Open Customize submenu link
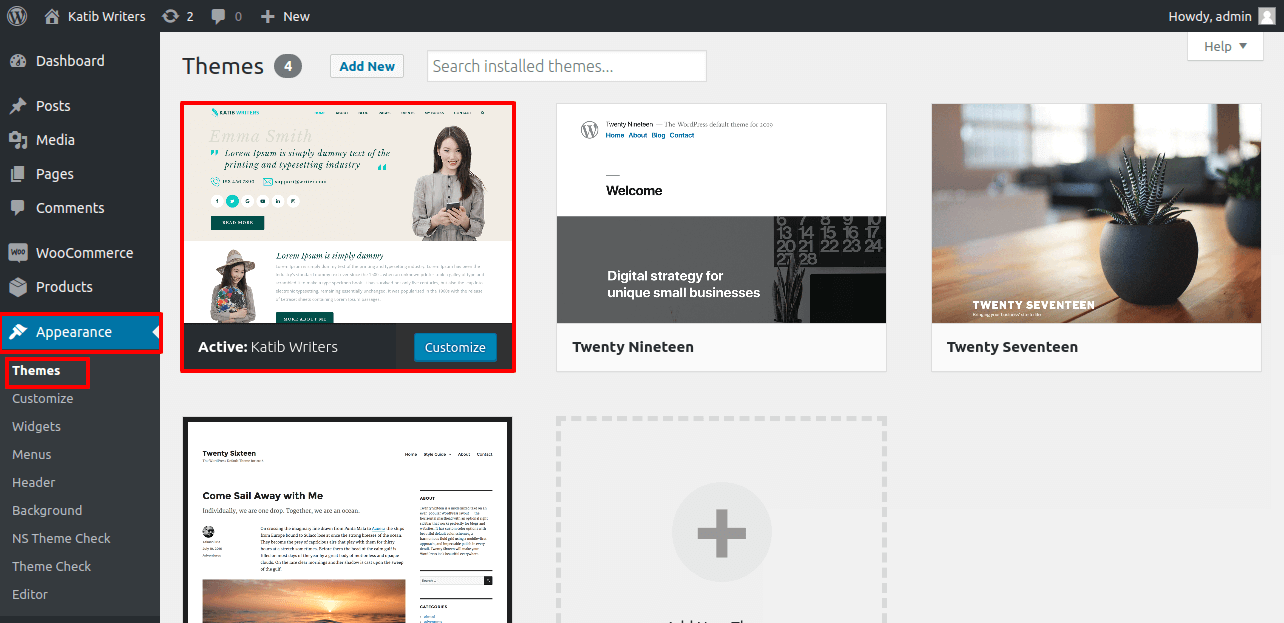Viewport: 1284px width, 623px height. 43,398
